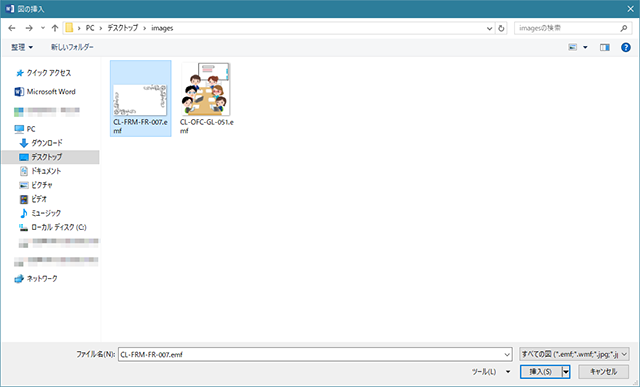Select the CL-FRM-FR-007.emf thumbnail
640x387 pixels.
(140, 100)
